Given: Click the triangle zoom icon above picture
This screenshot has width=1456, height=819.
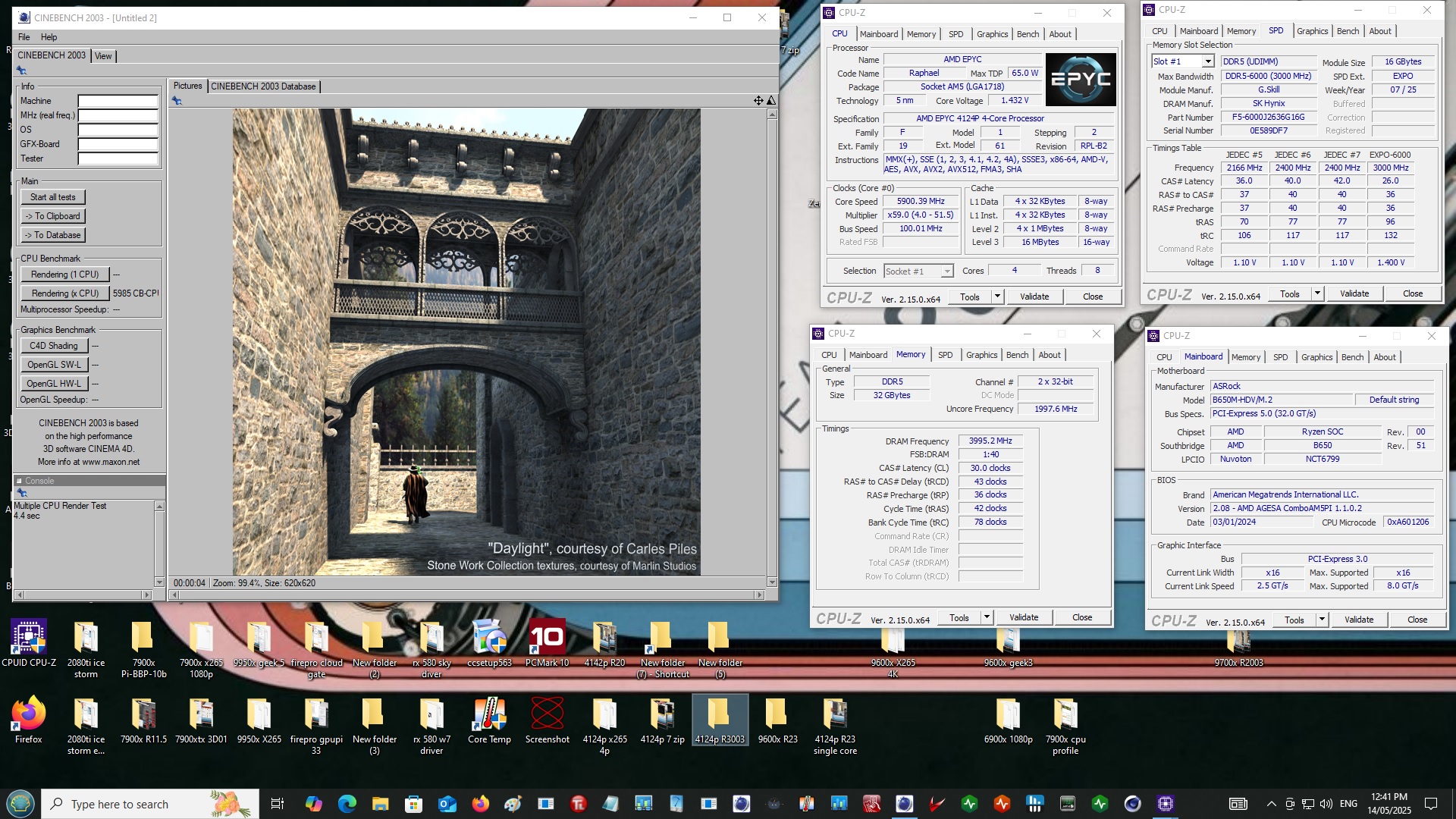Looking at the screenshot, I should [771, 100].
